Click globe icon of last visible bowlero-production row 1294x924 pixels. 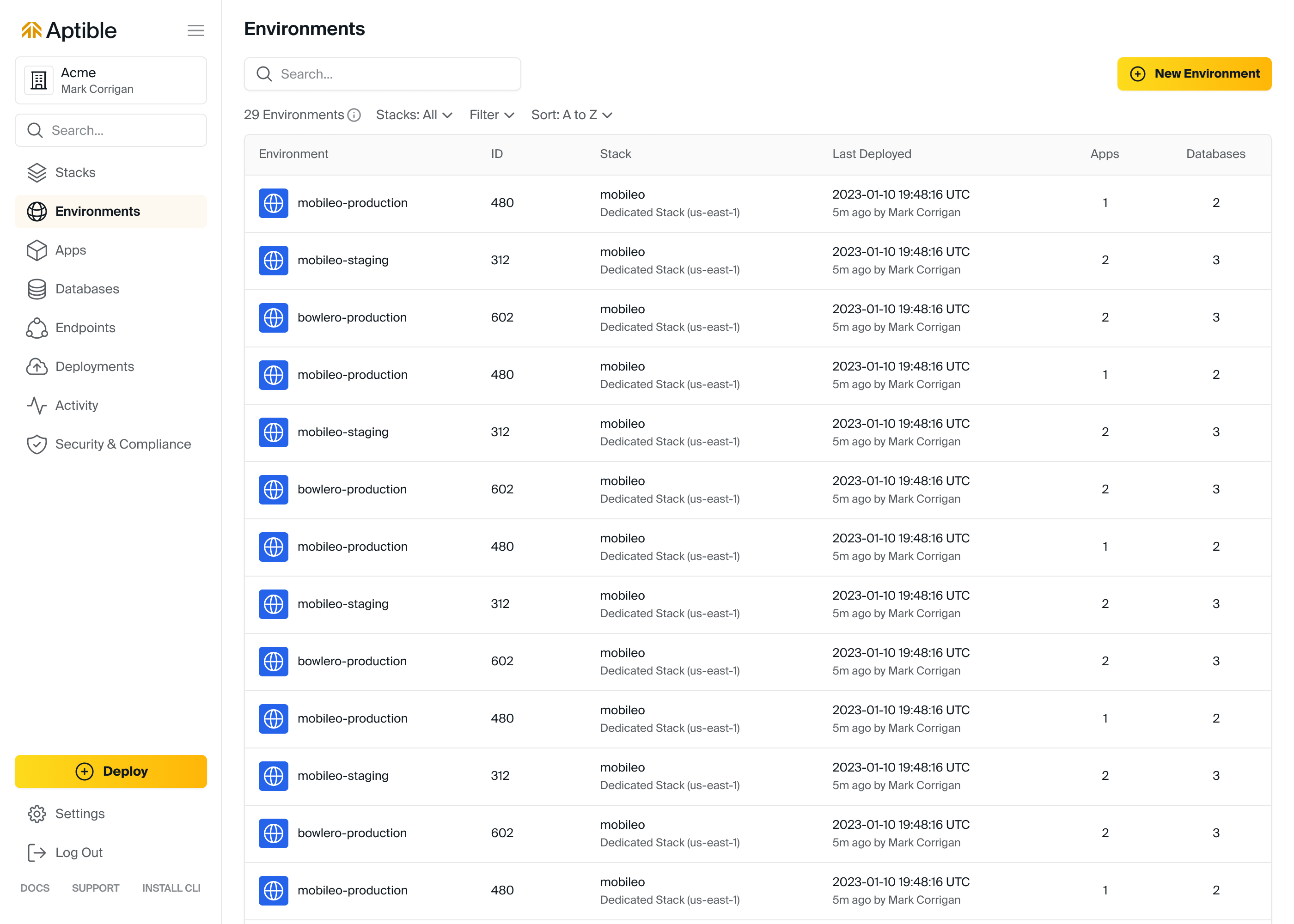pos(274,833)
